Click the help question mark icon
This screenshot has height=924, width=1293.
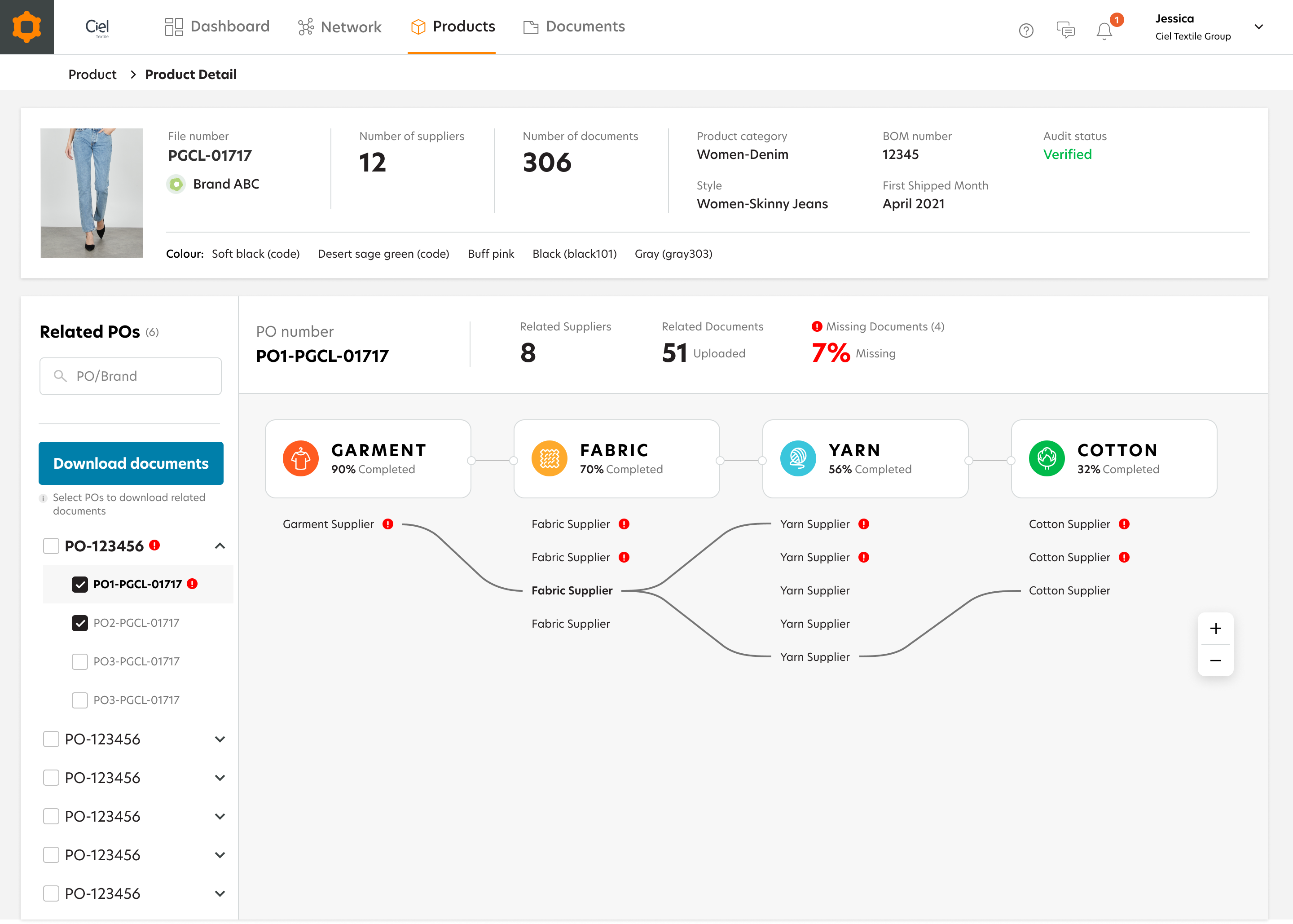click(x=1025, y=30)
